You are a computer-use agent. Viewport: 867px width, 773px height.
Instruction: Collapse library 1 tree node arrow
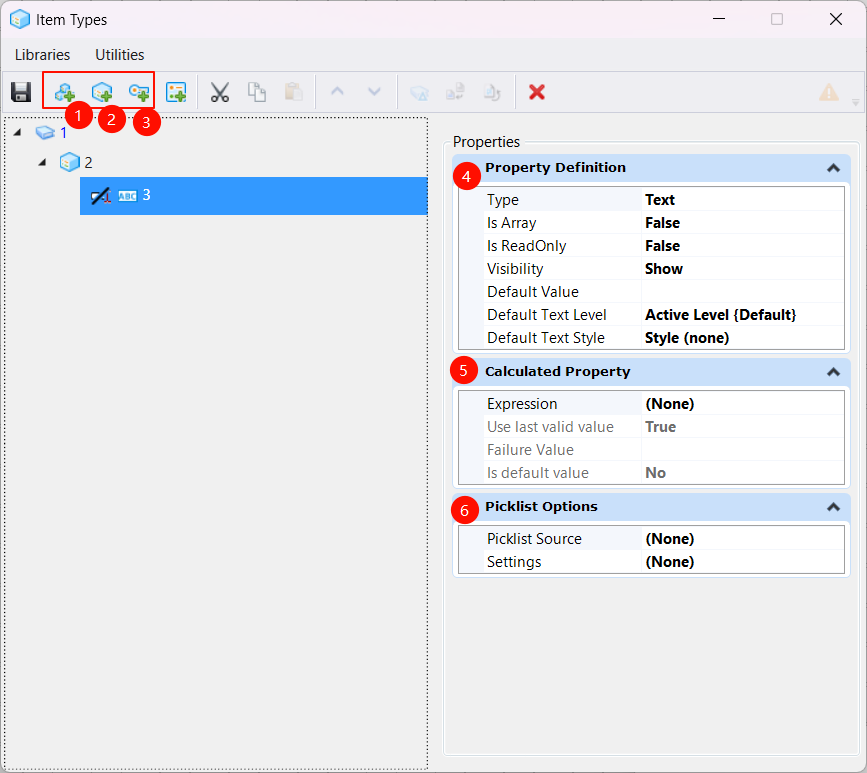pos(17,133)
